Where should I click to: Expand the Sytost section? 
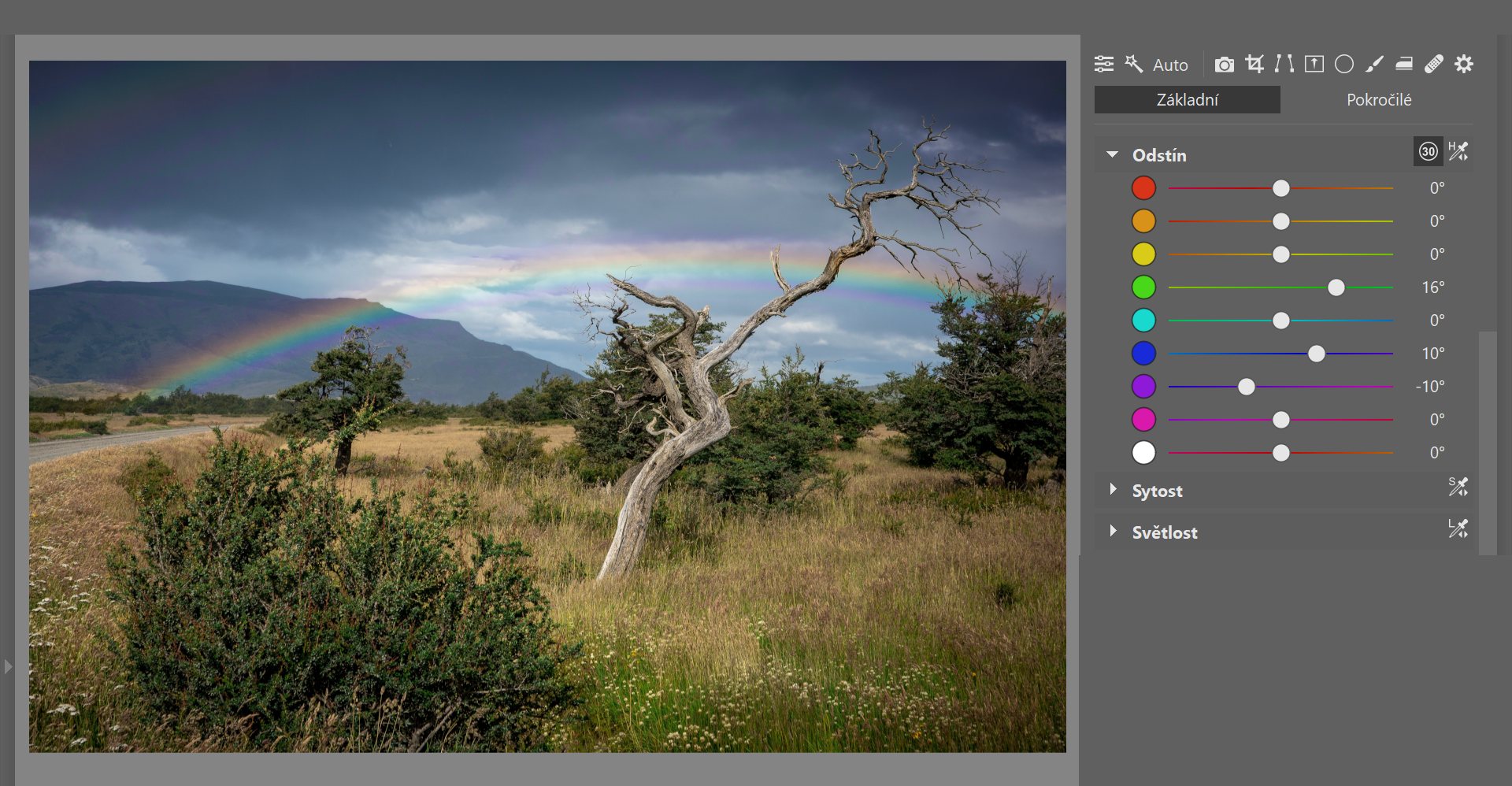pyautogui.click(x=1113, y=489)
